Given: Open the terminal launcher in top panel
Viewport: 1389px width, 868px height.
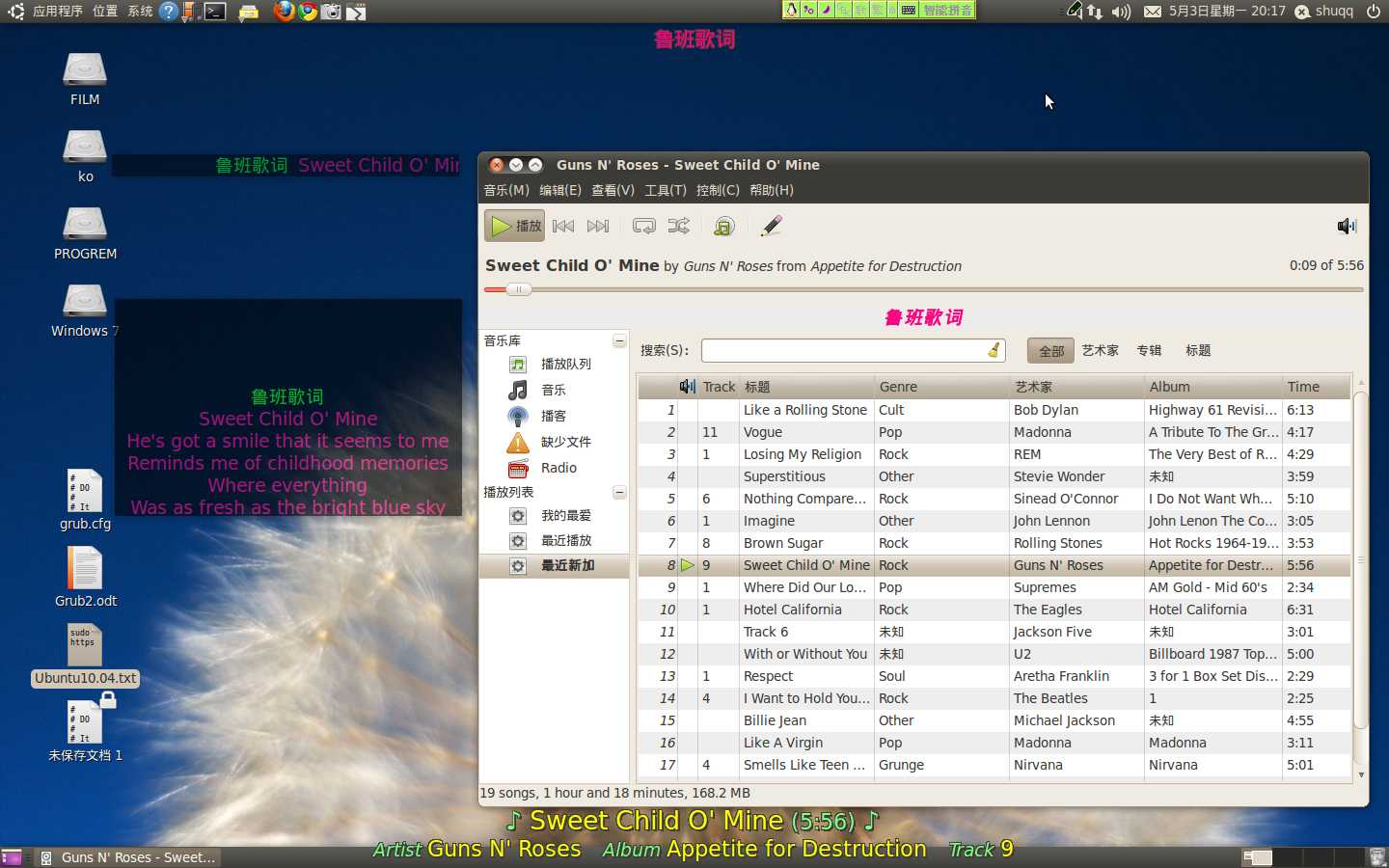Looking at the screenshot, I should coord(215,12).
